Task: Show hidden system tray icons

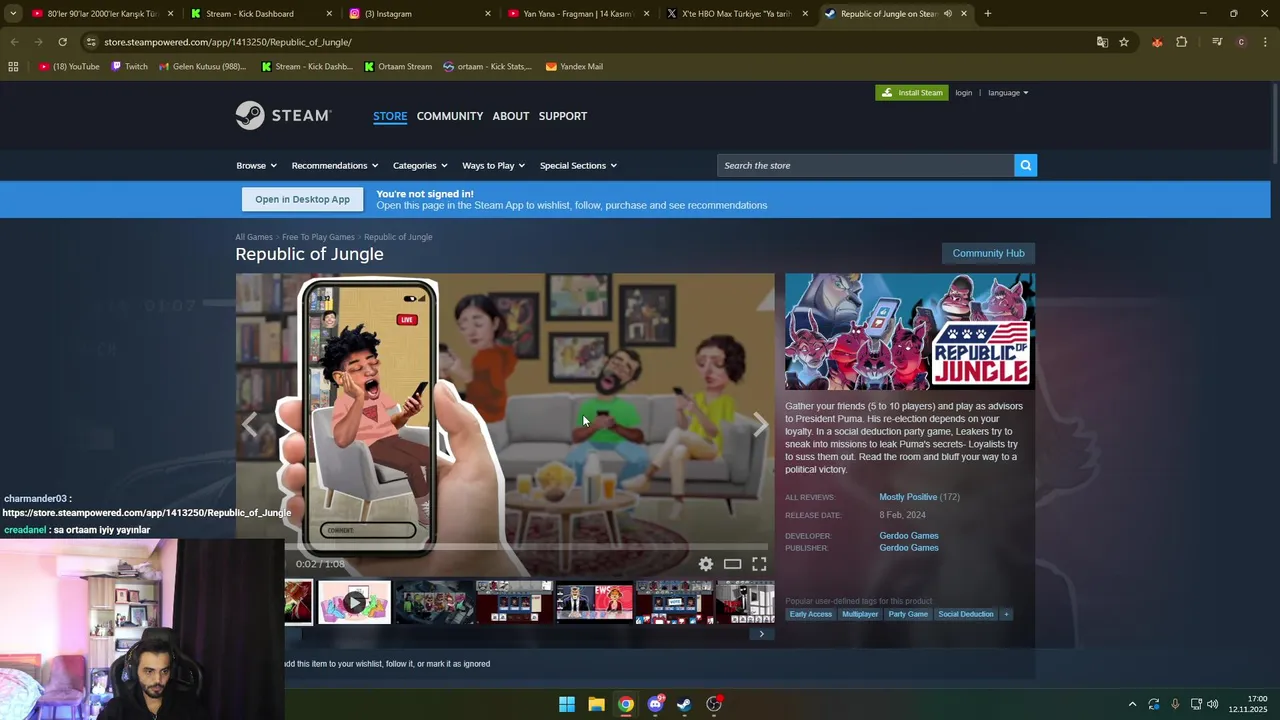Action: [1132, 704]
